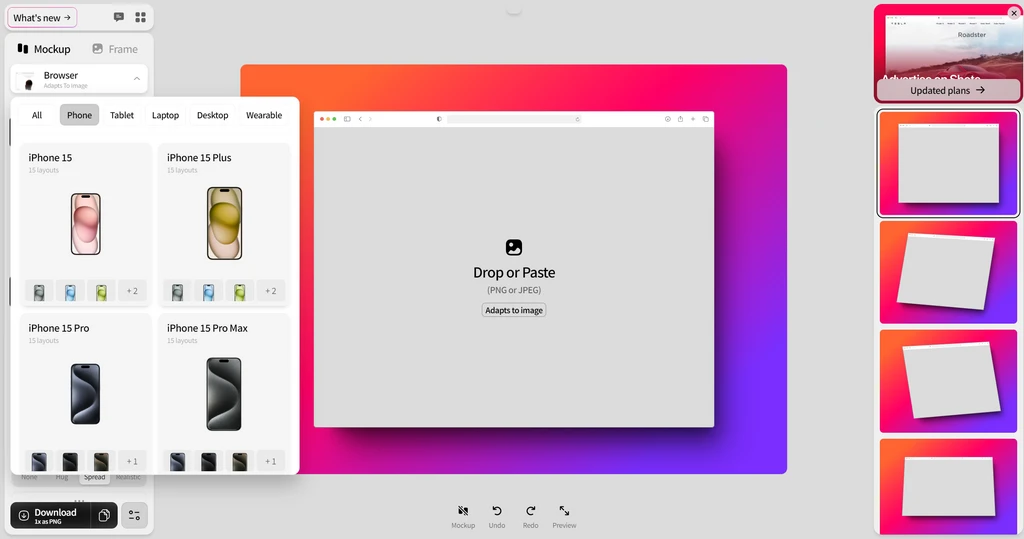
Task: Click the Undo icon
Action: [497, 511]
